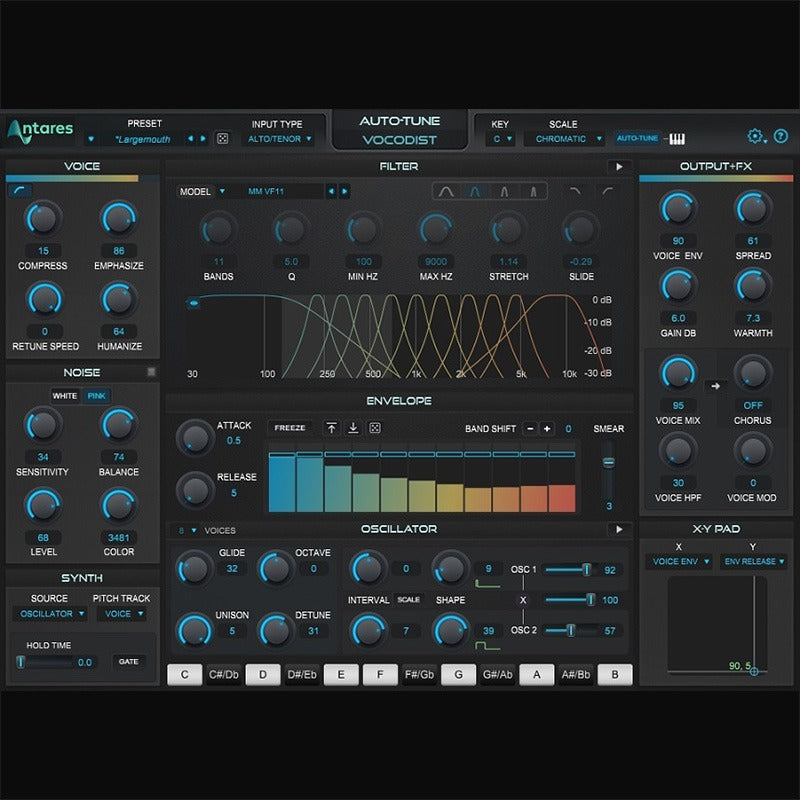Click the OSC 1 level slider
This screenshot has height=800, width=800.
point(570,569)
